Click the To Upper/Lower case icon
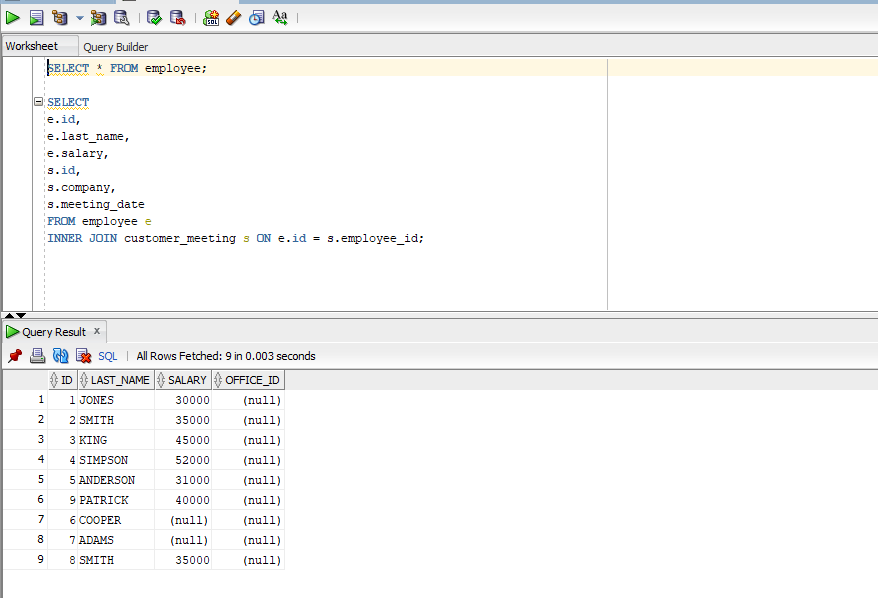 (280, 18)
